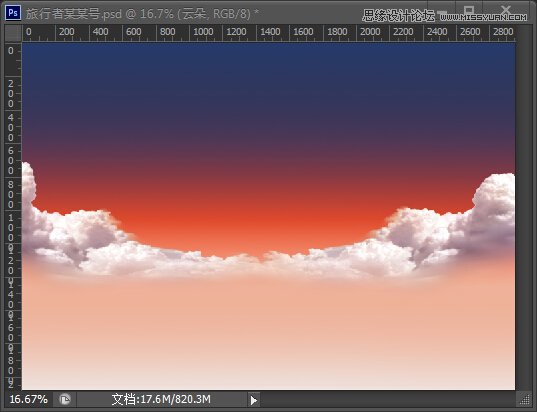This screenshot has height=412, width=537.
Task: Click the document title 旅行者某某号.psd
Action: 74,14
